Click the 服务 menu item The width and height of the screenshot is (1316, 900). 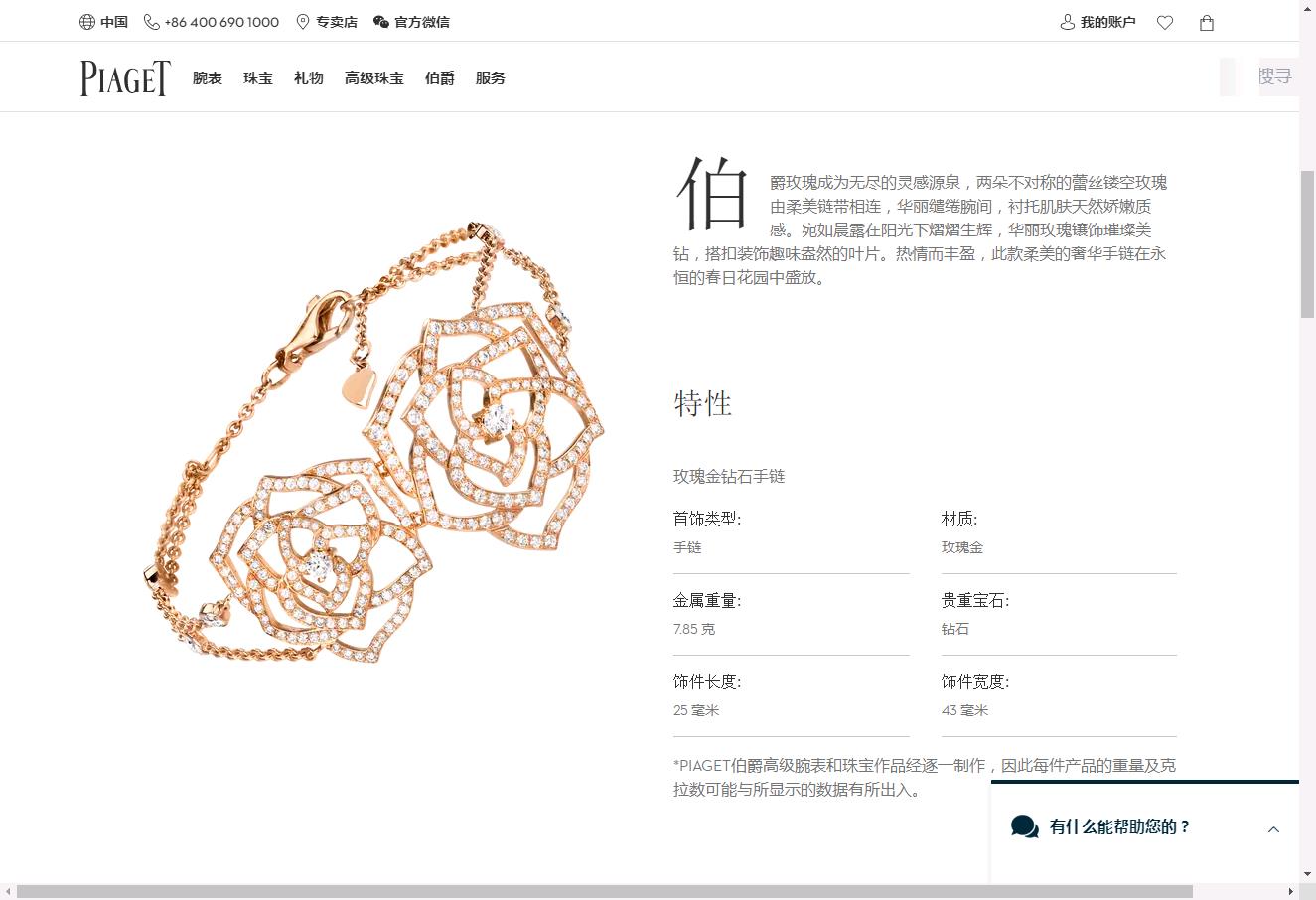tap(491, 78)
